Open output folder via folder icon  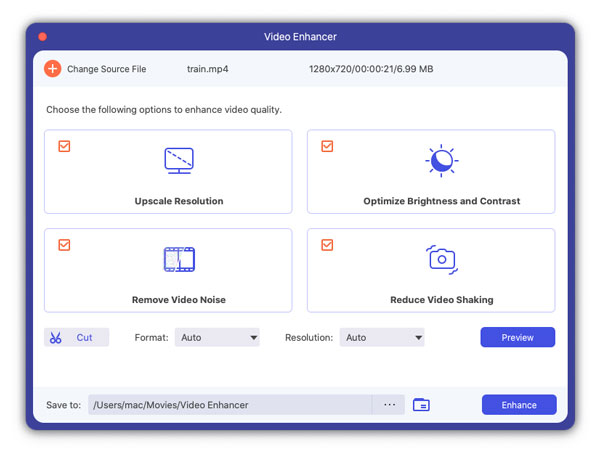(x=421, y=405)
